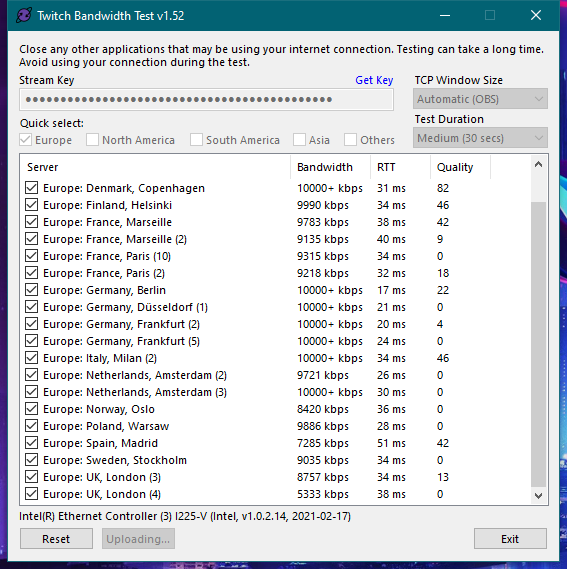
Task: Enable the North America quick select
Action: [92, 140]
